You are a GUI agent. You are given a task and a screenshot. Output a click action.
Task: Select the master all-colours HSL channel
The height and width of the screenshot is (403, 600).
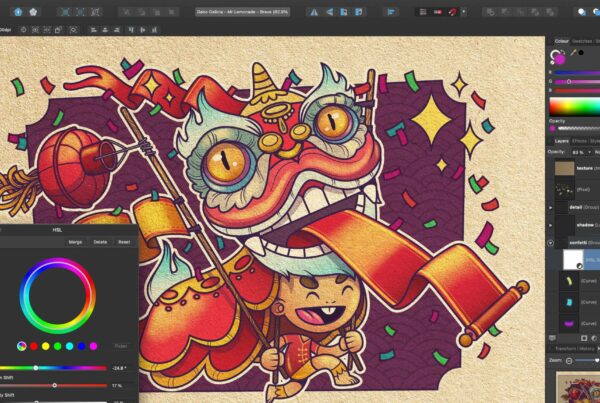point(22,346)
